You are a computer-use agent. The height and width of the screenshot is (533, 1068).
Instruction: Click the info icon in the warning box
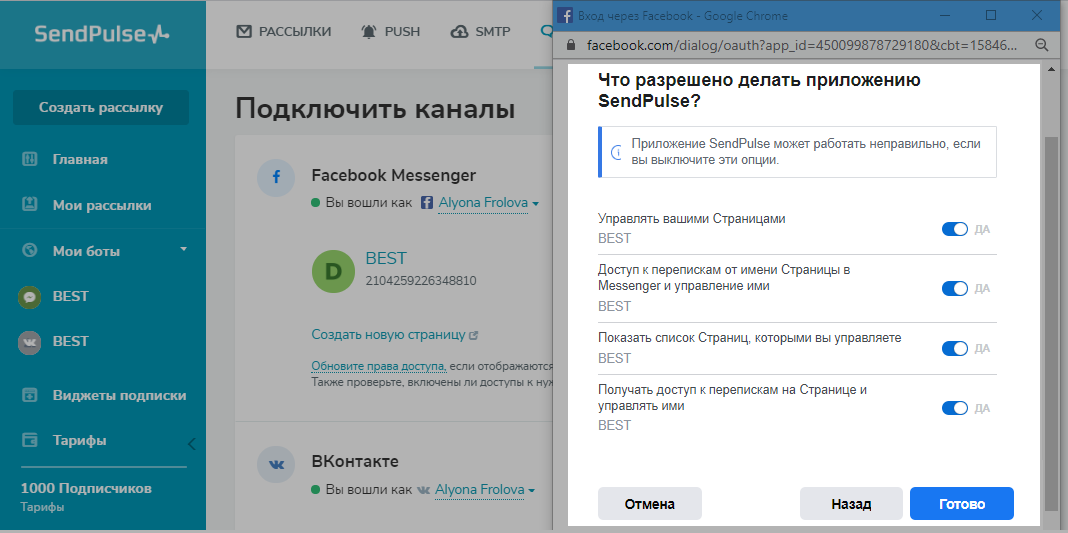click(616, 152)
